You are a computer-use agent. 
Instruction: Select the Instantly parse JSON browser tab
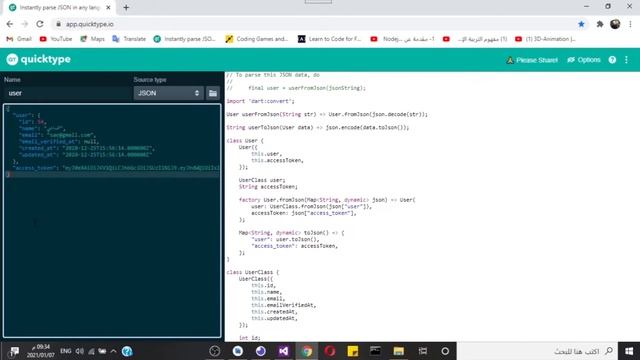click(60, 7)
